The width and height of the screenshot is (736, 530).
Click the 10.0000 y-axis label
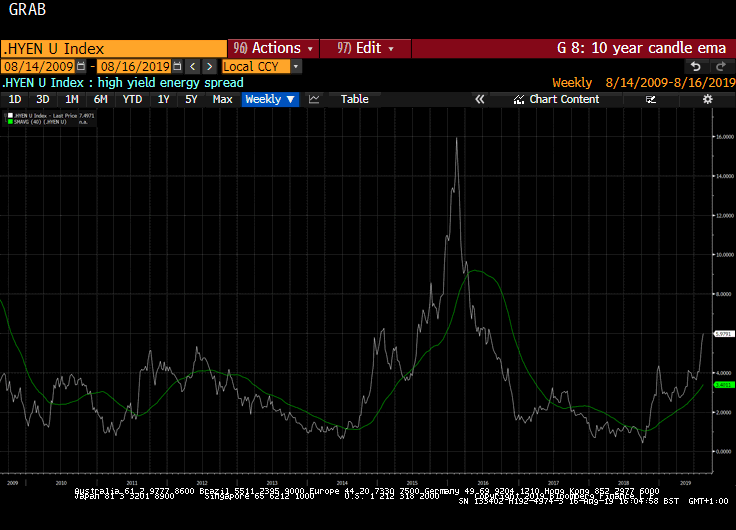tap(724, 255)
